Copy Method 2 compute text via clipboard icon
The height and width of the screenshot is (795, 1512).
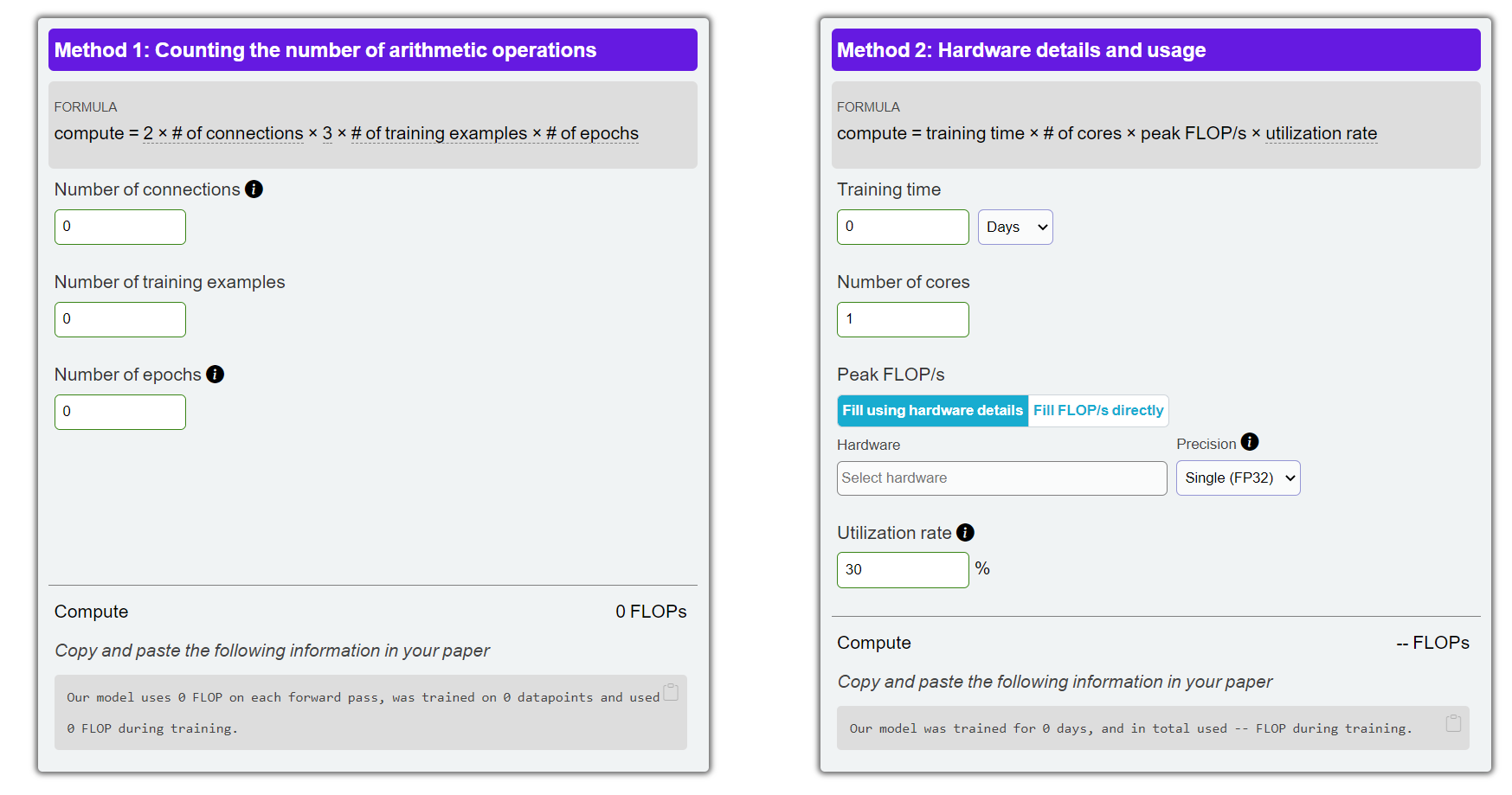[1453, 723]
